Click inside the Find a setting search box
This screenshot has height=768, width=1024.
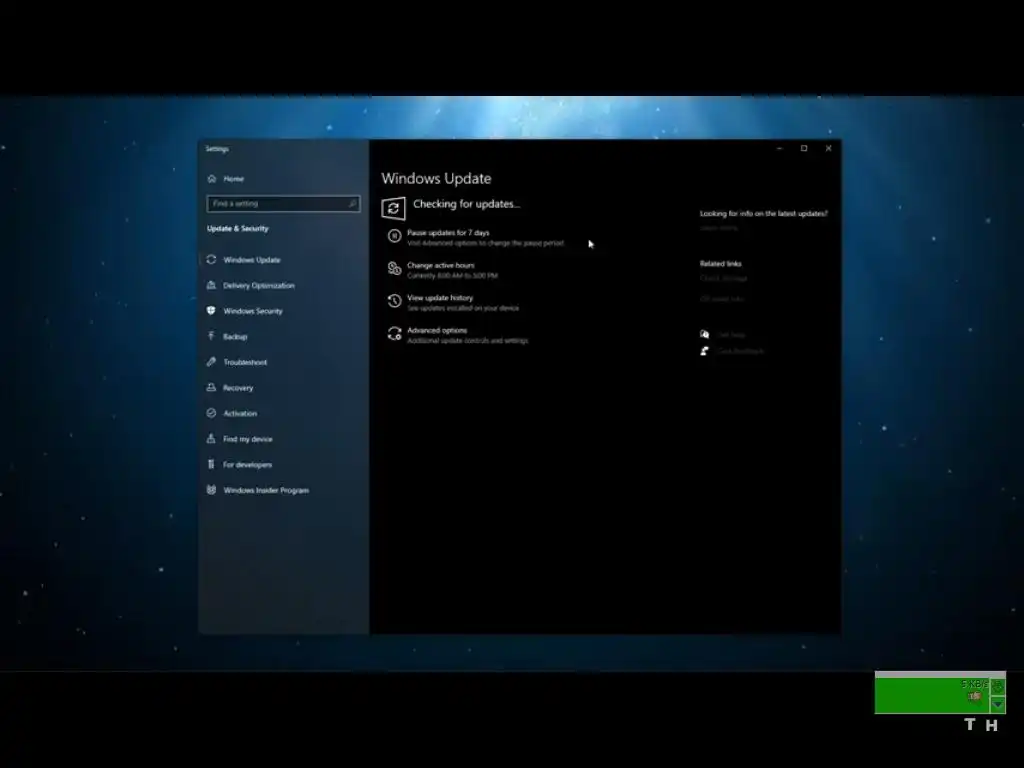point(283,204)
